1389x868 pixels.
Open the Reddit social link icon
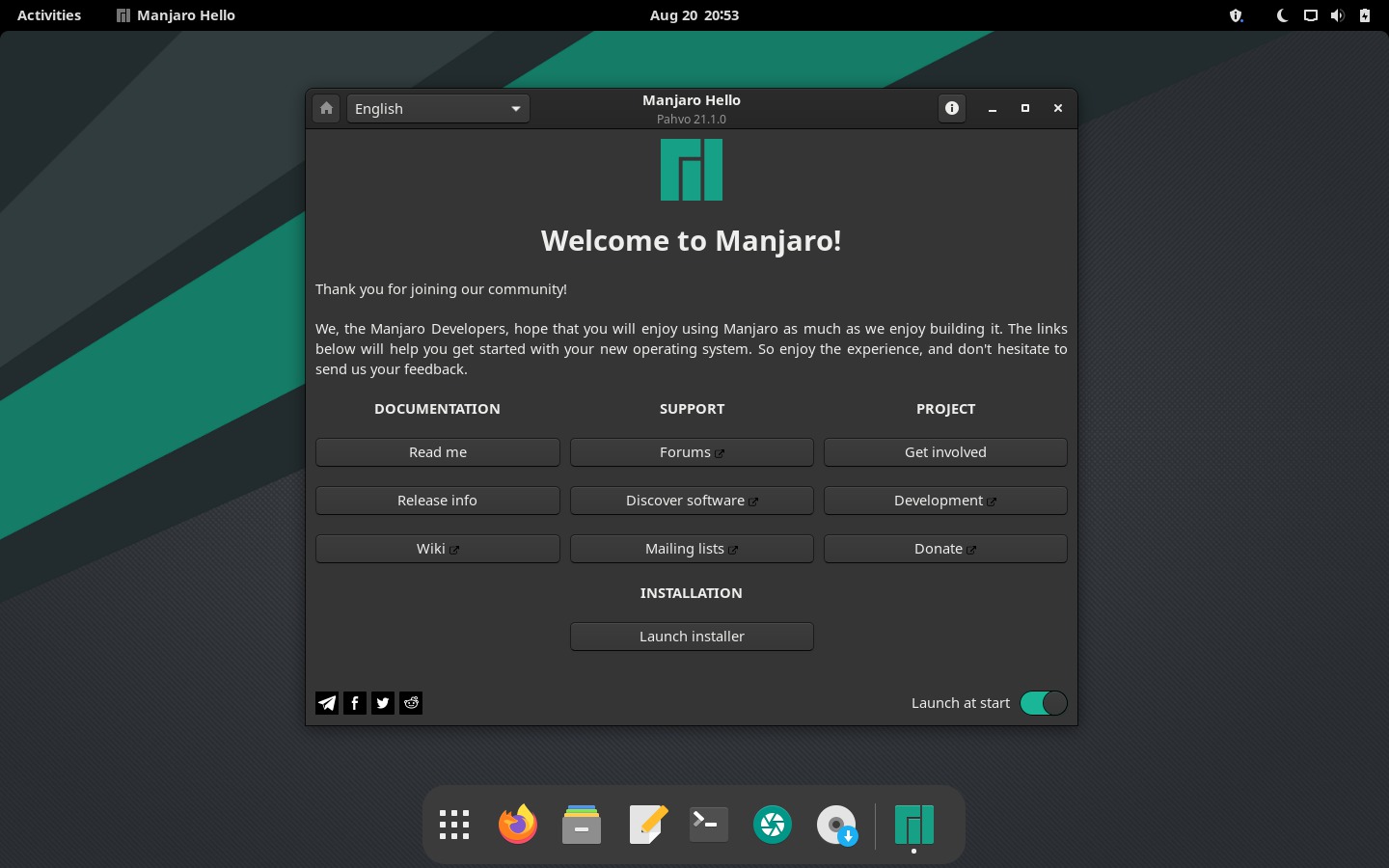(x=411, y=703)
